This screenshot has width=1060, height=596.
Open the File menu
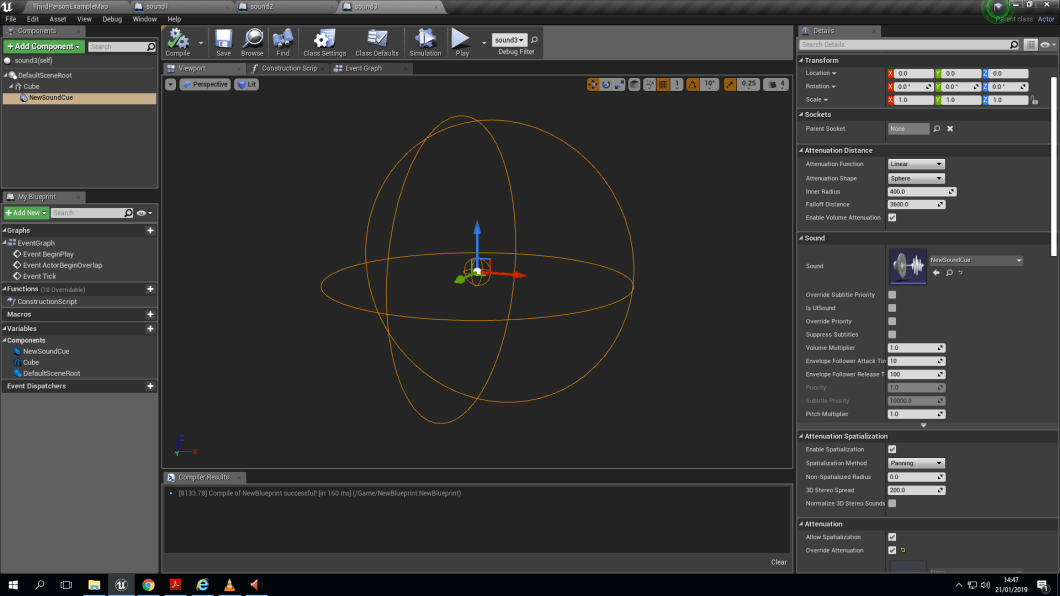pyautogui.click(x=11, y=19)
